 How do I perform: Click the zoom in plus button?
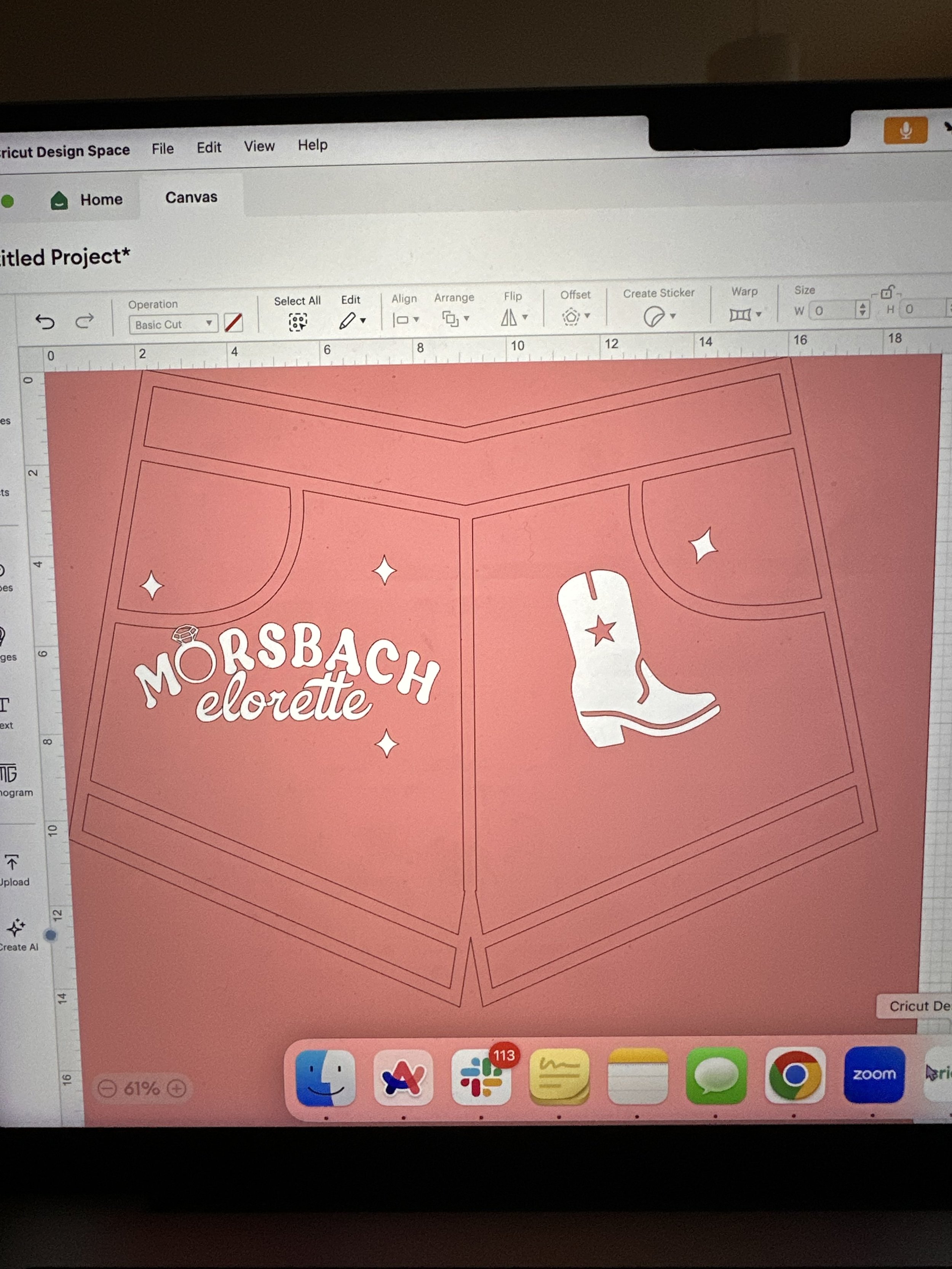[177, 1088]
